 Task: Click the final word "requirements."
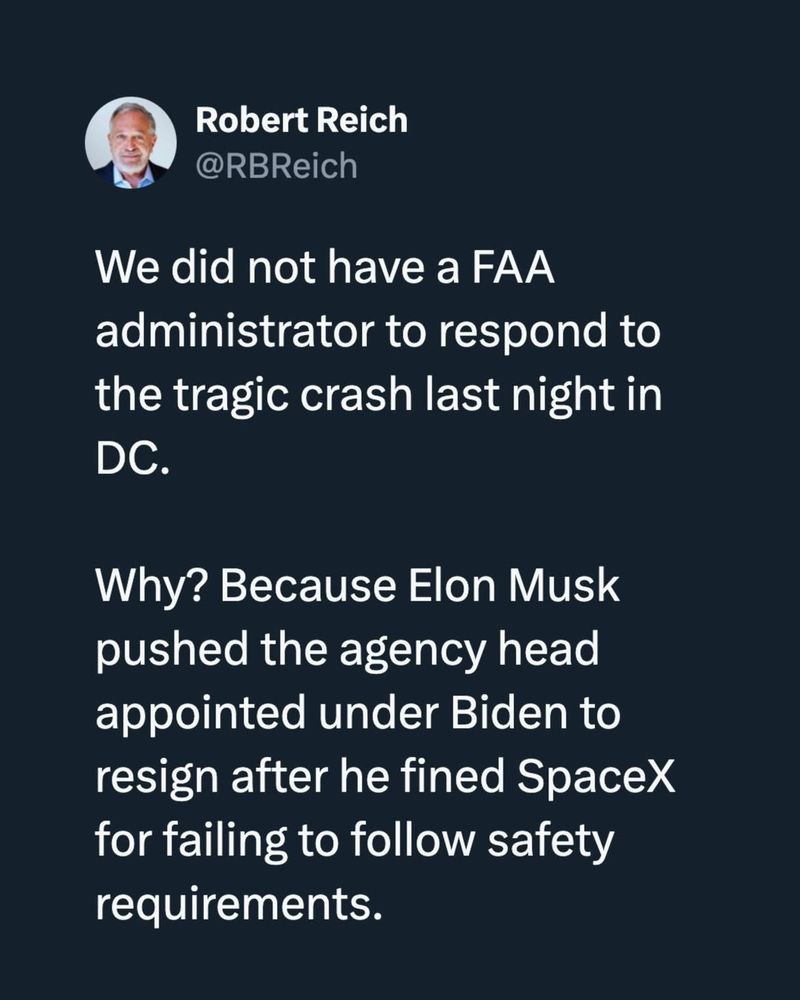click(x=239, y=905)
